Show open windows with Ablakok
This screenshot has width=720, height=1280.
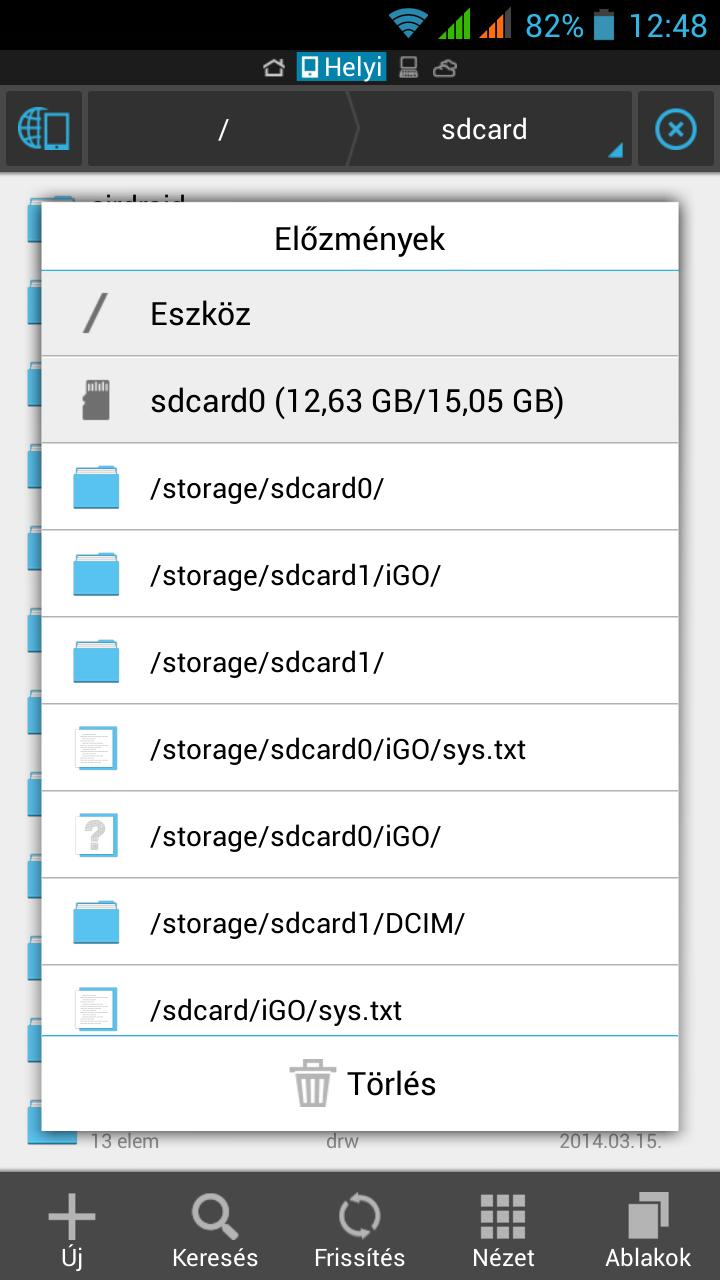coord(647,1229)
